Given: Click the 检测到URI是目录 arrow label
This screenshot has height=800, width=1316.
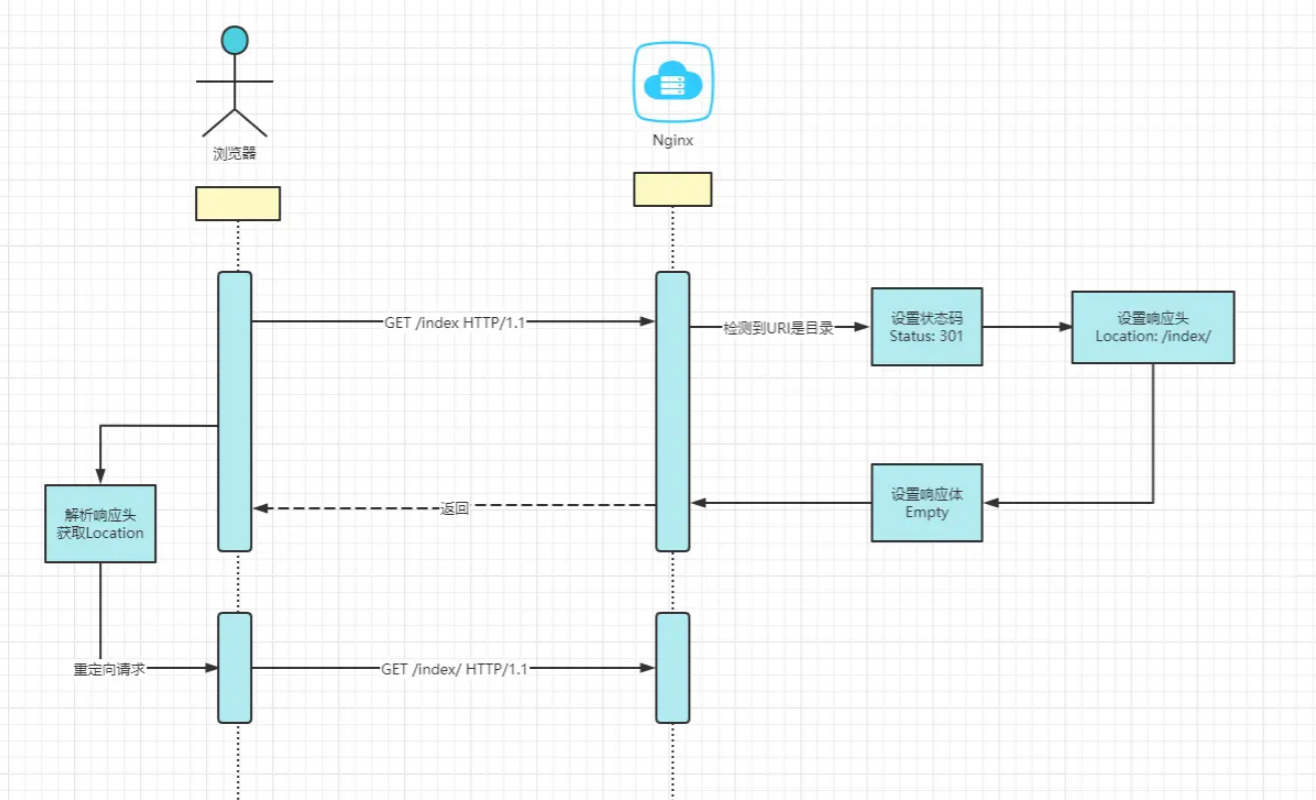Looking at the screenshot, I should pyautogui.click(x=778, y=327).
